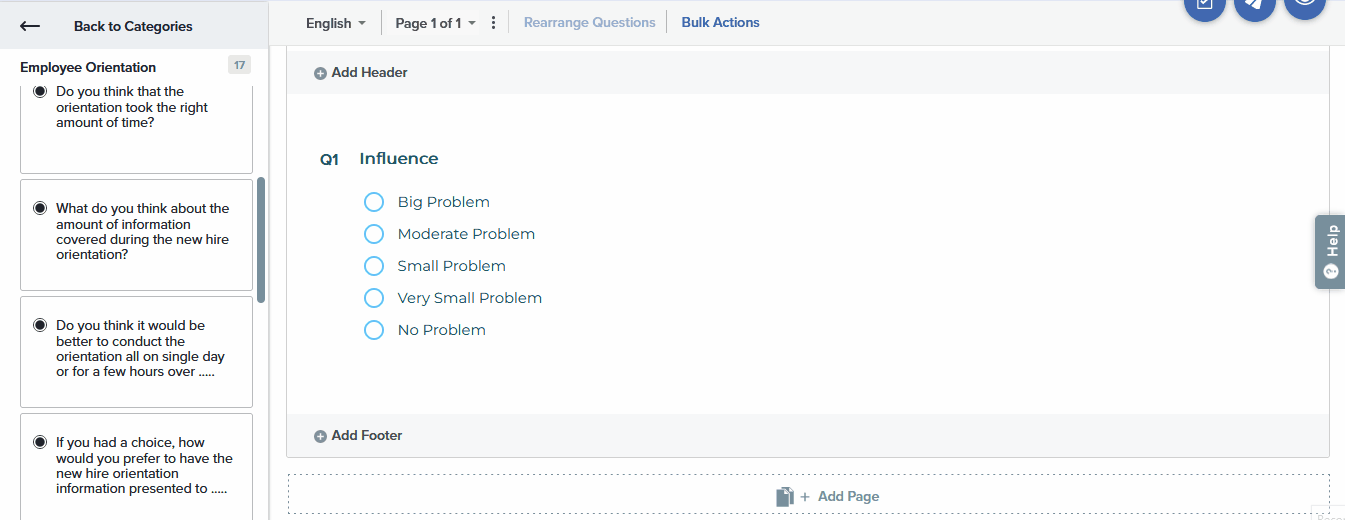Expand the Page 1 of 1 dropdown
The width and height of the screenshot is (1345, 520).
click(x=435, y=23)
